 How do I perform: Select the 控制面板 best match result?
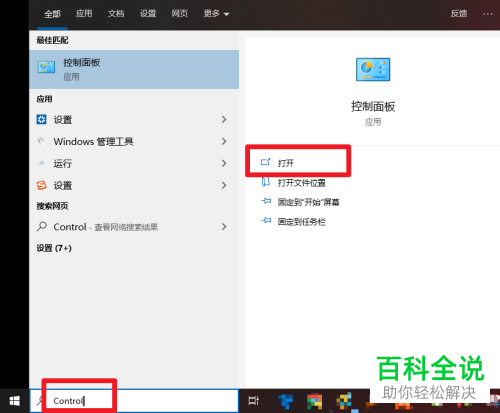[x=134, y=69]
